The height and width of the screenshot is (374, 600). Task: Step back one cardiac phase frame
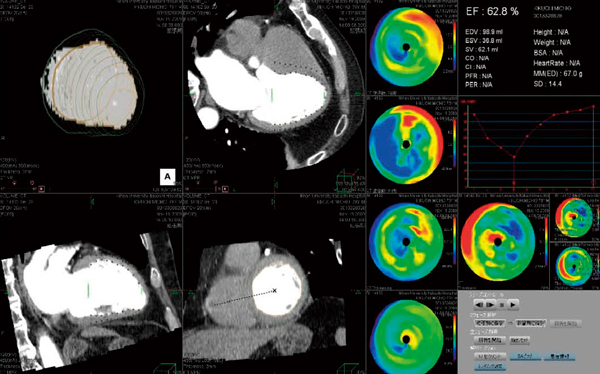click(x=479, y=305)
